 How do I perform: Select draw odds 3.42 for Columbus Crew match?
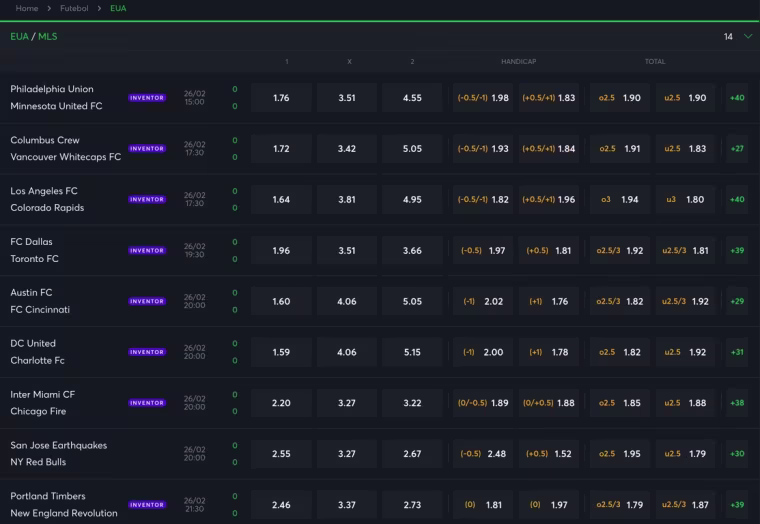(347, 148)
